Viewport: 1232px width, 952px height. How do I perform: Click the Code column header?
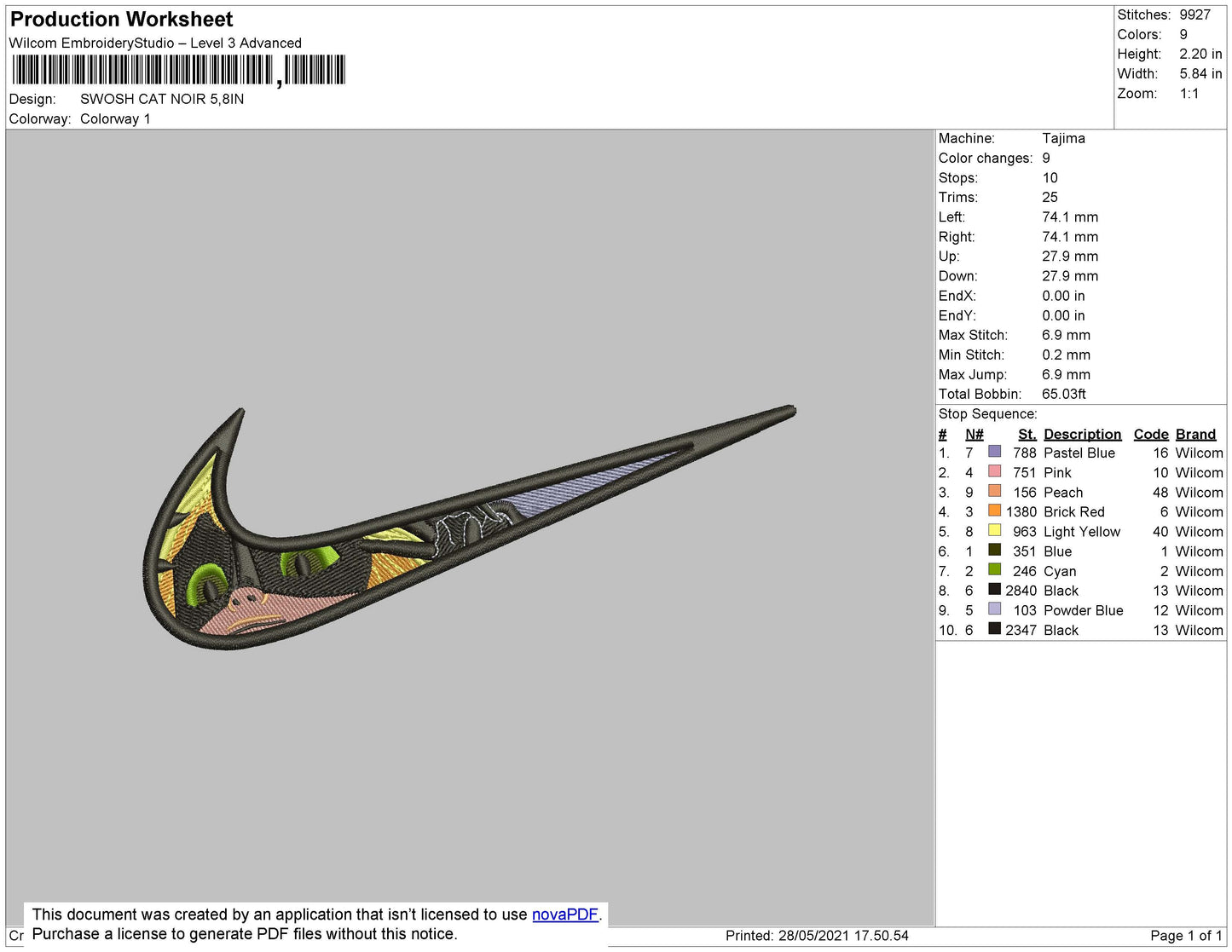pos(1151,434)
